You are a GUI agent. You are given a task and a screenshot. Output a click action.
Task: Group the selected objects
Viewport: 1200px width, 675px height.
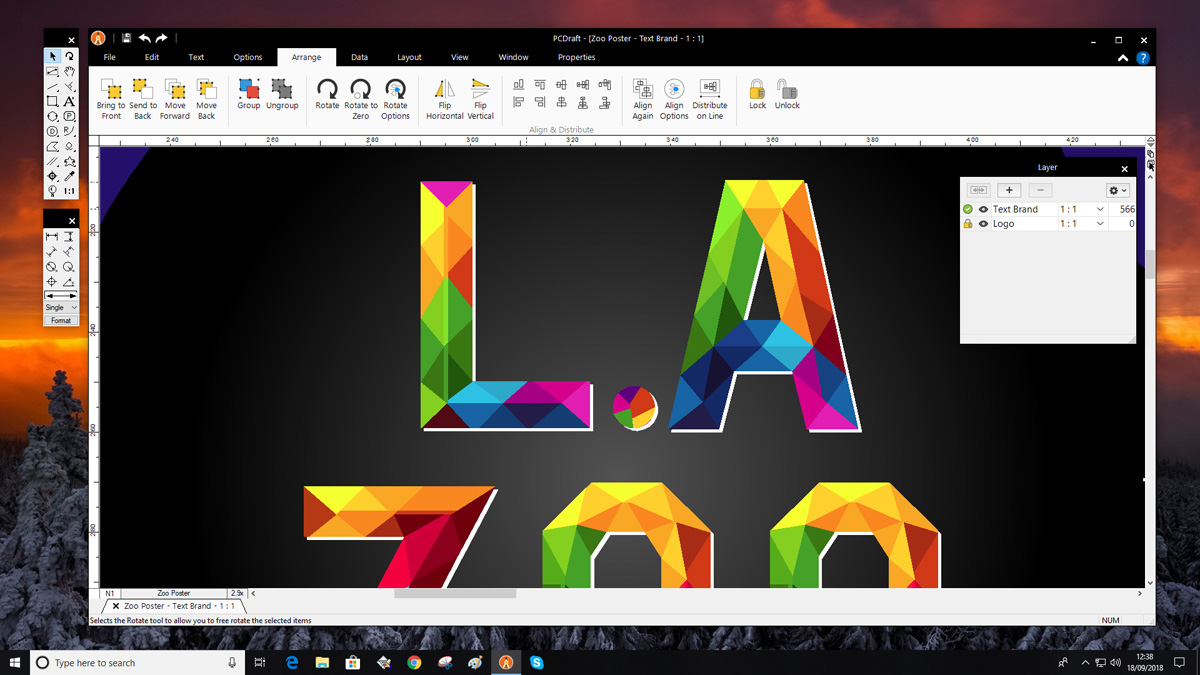248,91
